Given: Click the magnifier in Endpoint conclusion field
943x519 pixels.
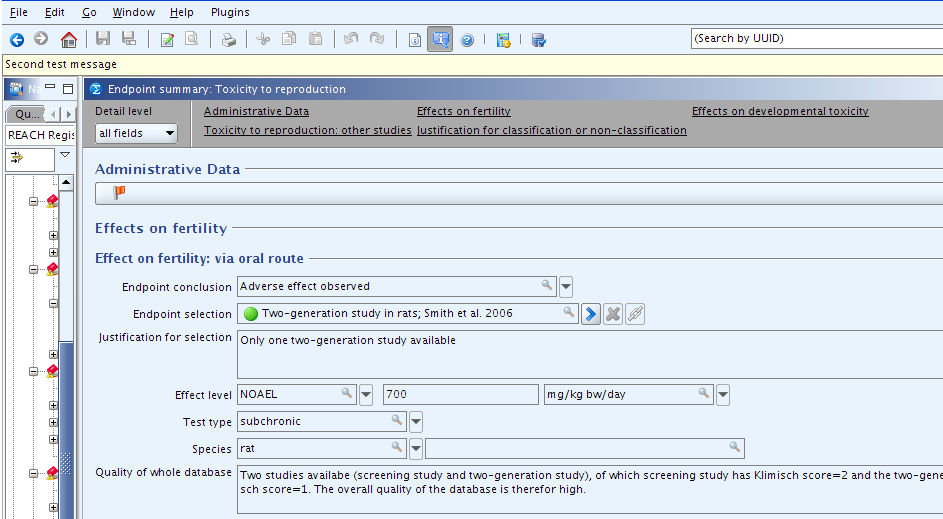Looking at the screenshot, I should tap(547, 285).
